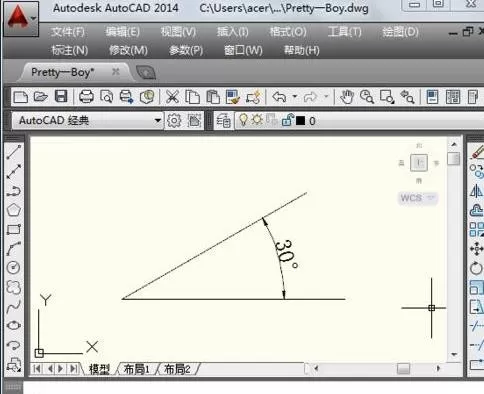Screen dimensions: 484x394
Task: Click the Undo arrow icon
Action: pyautogui.click(x=279, y=97)
